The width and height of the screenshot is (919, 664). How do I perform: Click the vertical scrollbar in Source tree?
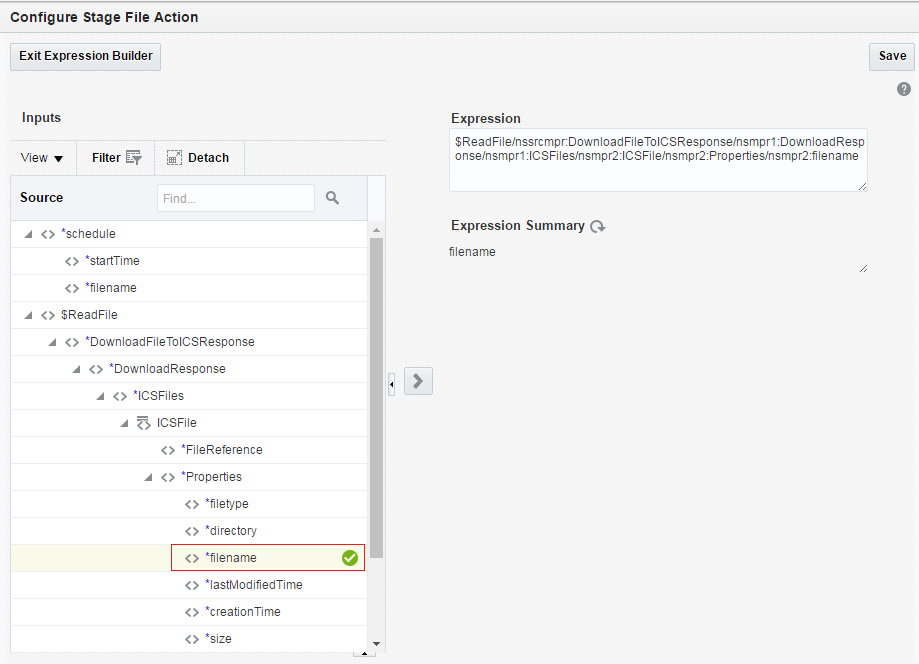coord(376,400)
